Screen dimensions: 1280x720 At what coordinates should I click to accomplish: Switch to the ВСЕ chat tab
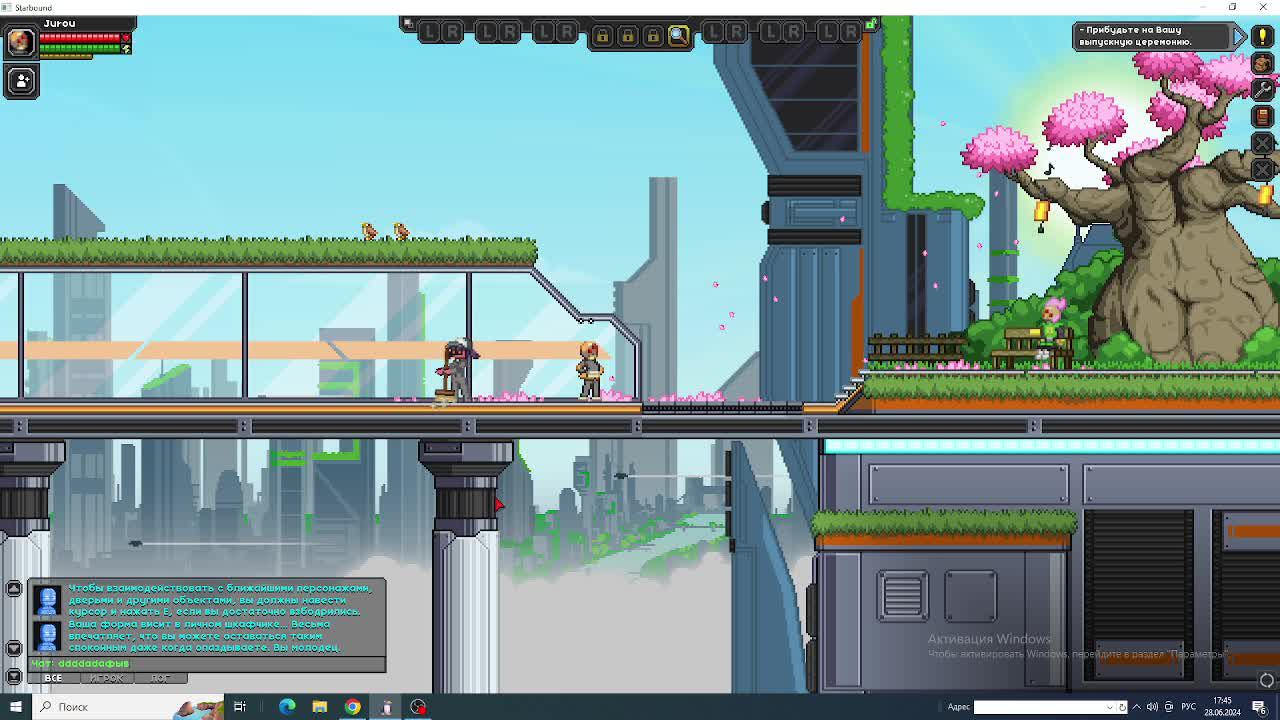tap(53, 678)
